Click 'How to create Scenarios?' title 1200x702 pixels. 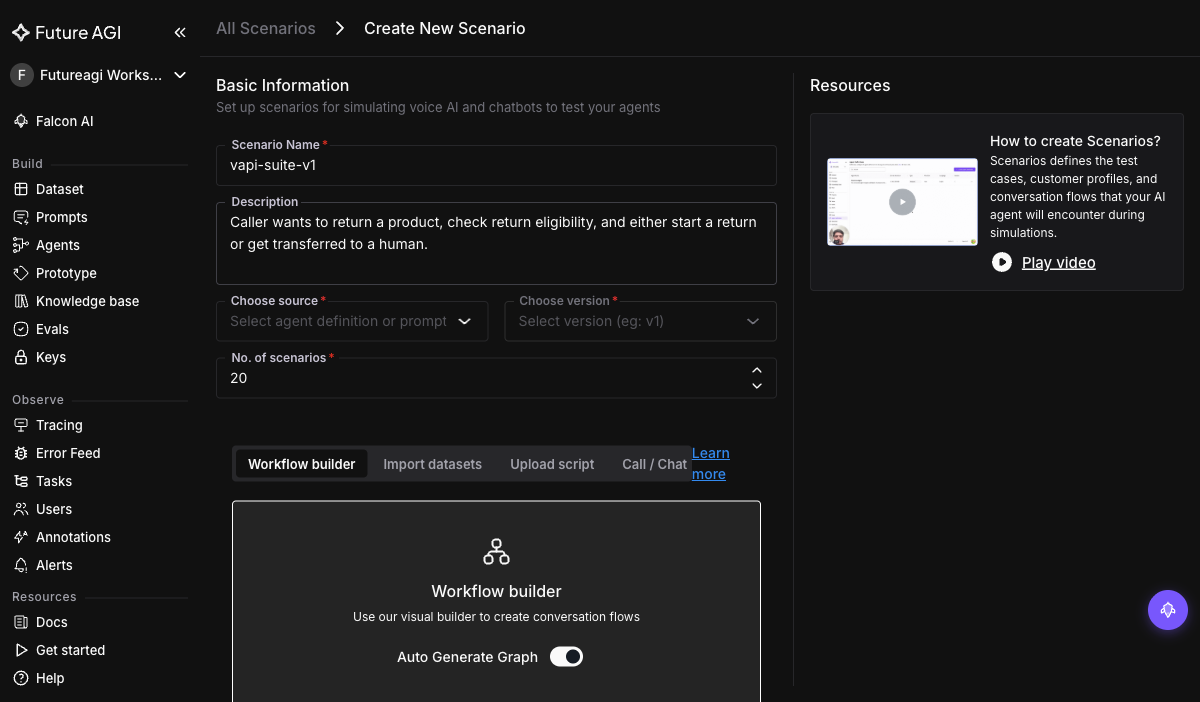click(1075, 141)
